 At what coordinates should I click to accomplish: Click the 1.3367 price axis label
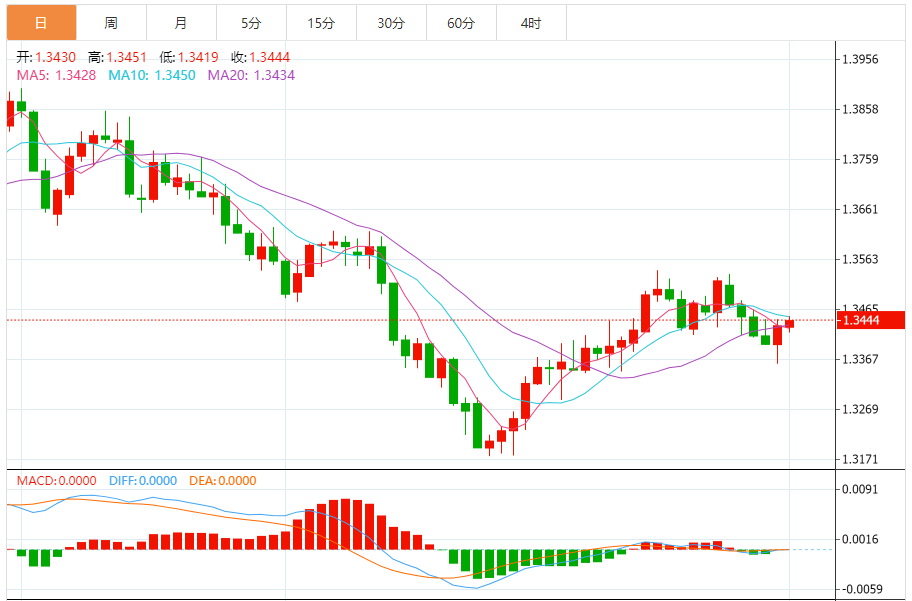tap(860, 360)
